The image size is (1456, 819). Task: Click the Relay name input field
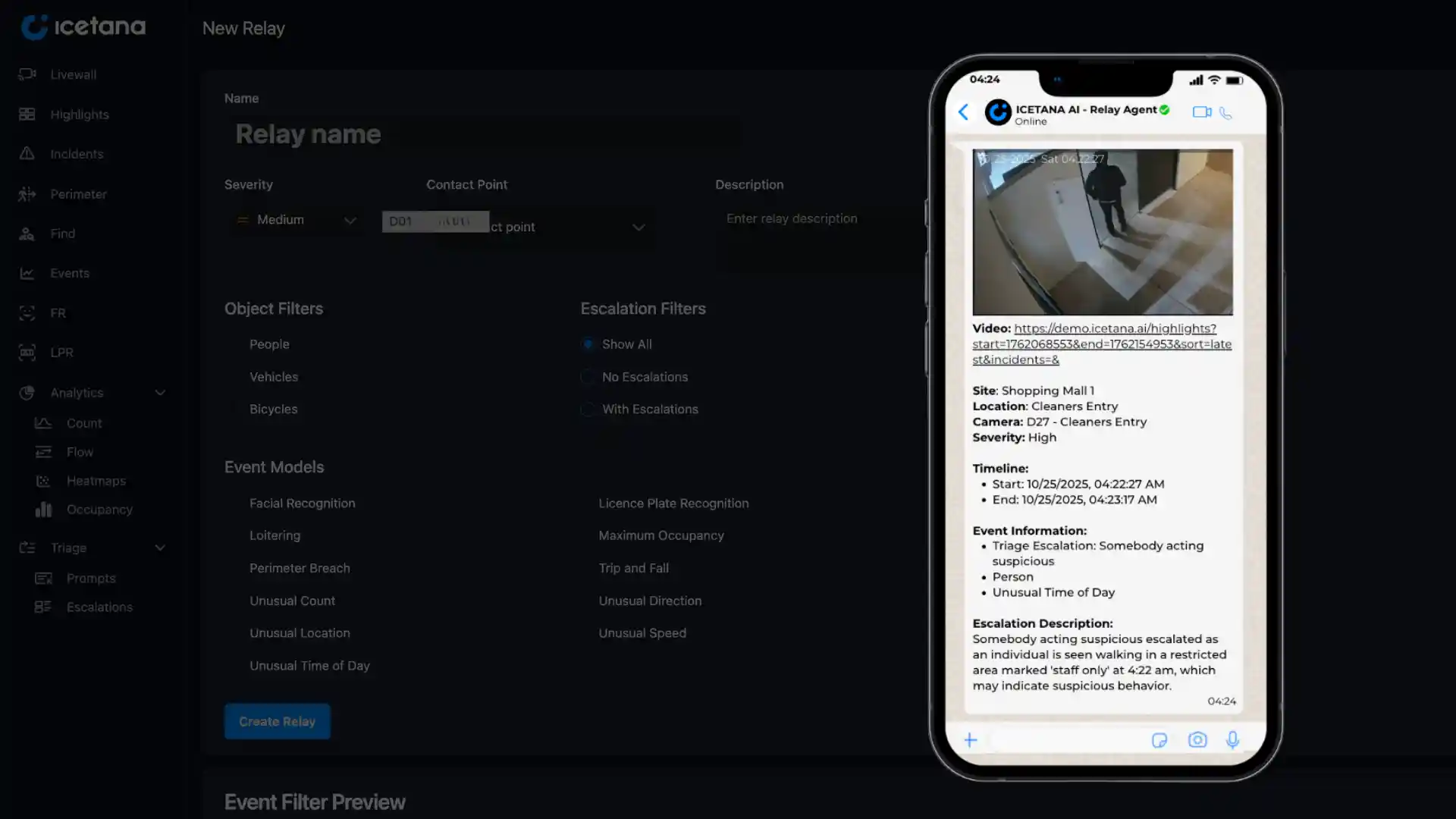[x=485, y=134]
